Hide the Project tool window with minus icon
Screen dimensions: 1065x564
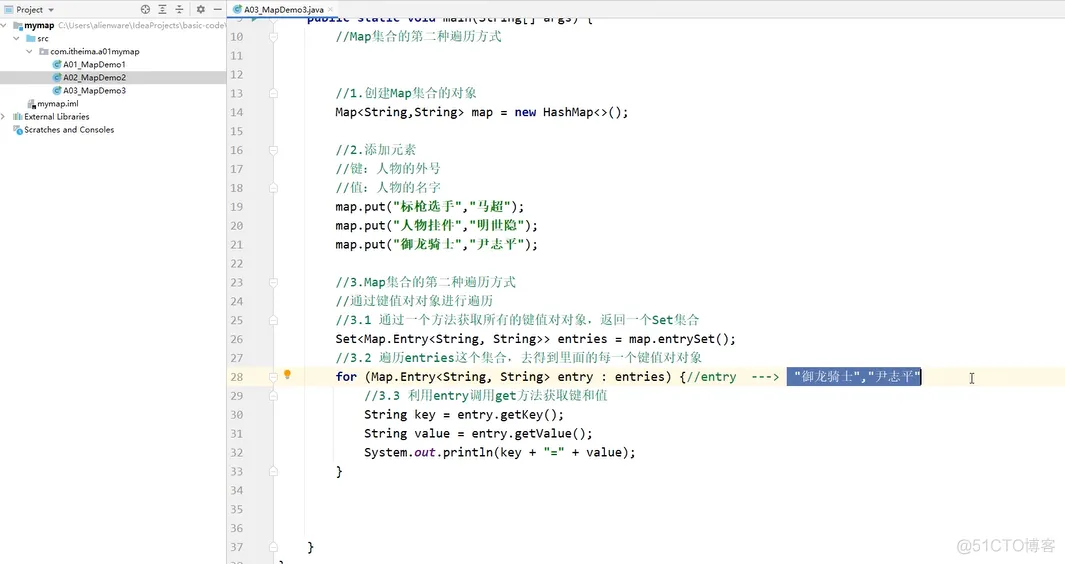tap(217, 10)
